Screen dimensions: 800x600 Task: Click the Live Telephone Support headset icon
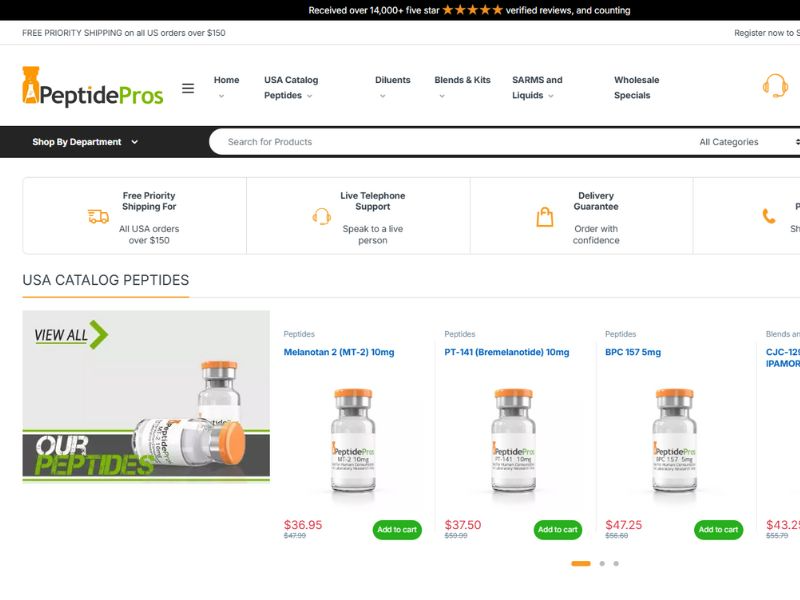point(321,217)
